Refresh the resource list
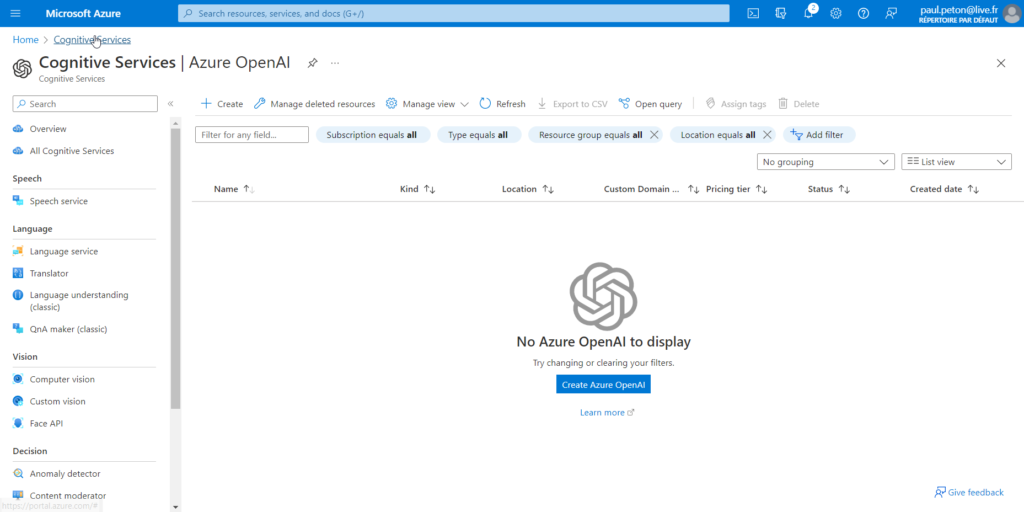Screen dimensions: 1024x512 (502, 104)
